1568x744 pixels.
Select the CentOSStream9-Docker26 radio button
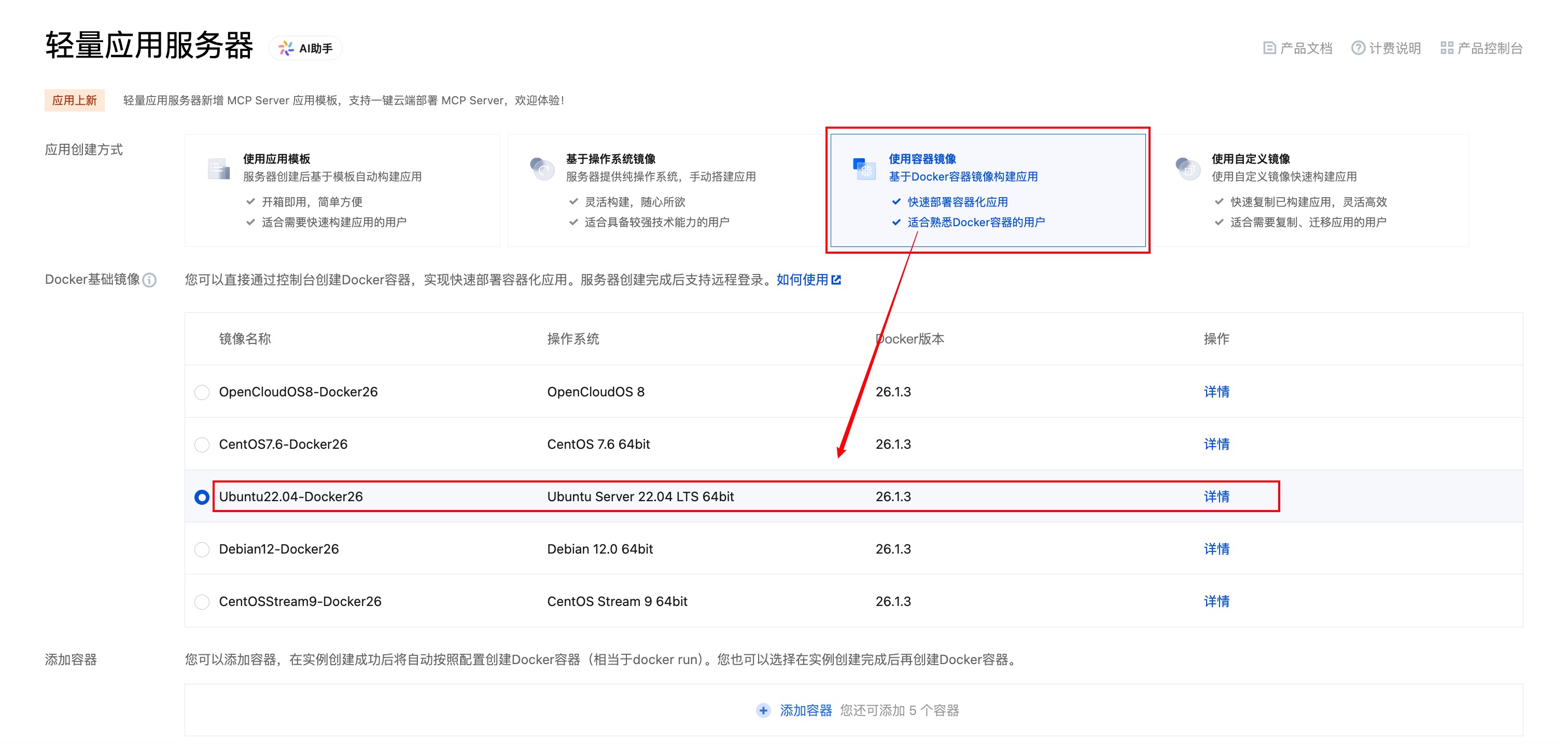point(202,601)
